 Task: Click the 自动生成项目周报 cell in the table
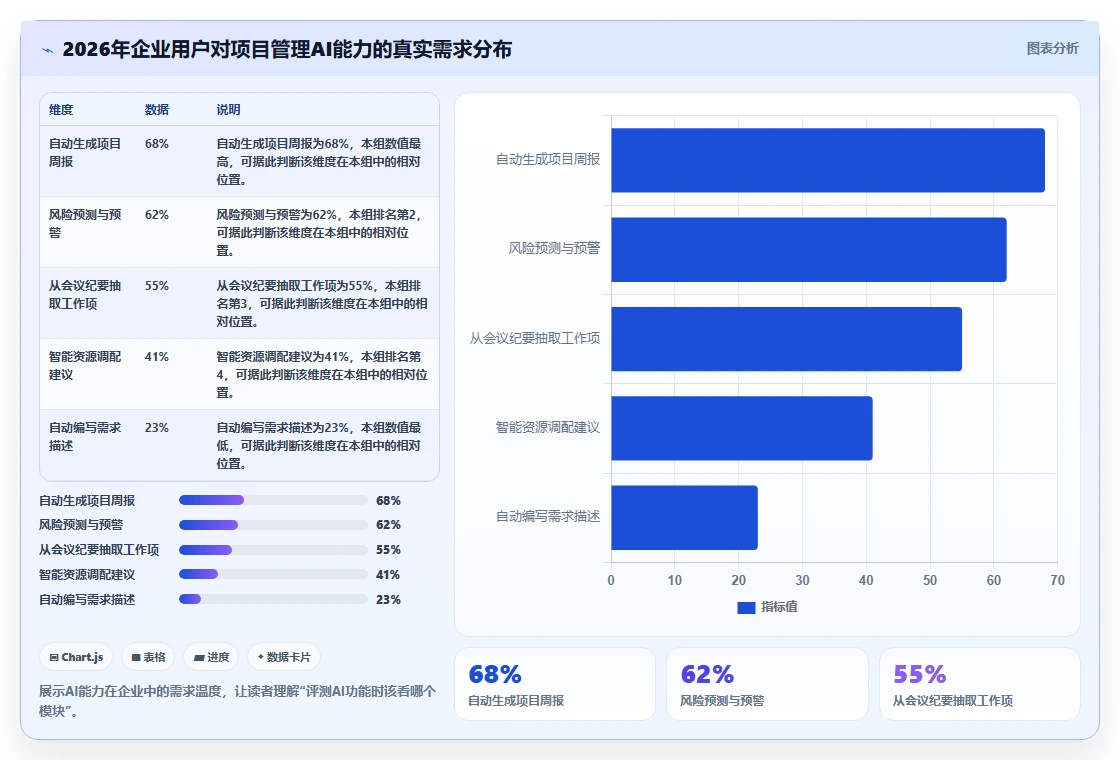click(85, 152)
